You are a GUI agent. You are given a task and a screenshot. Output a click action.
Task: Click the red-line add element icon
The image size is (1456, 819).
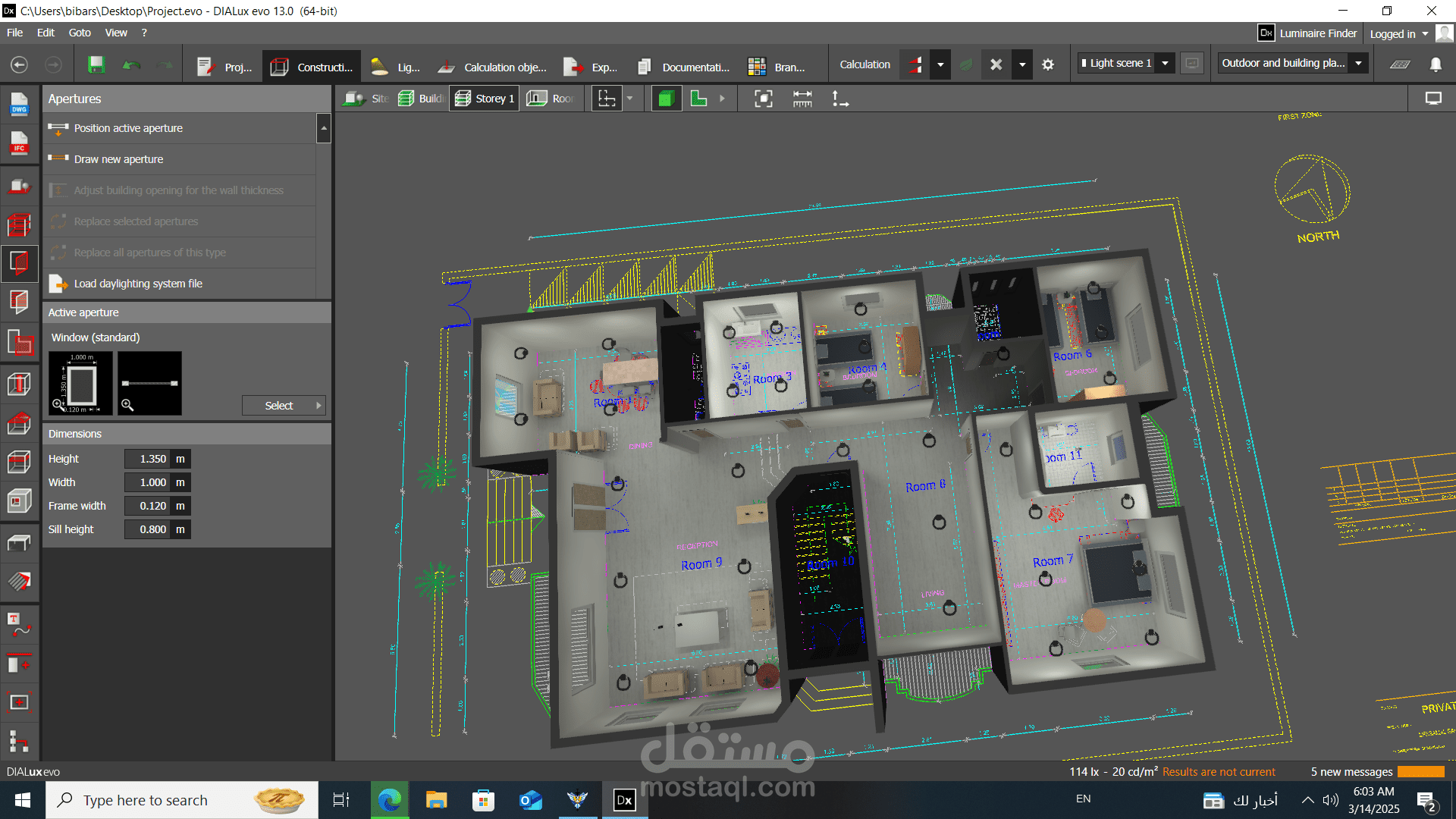coord(19,664)
